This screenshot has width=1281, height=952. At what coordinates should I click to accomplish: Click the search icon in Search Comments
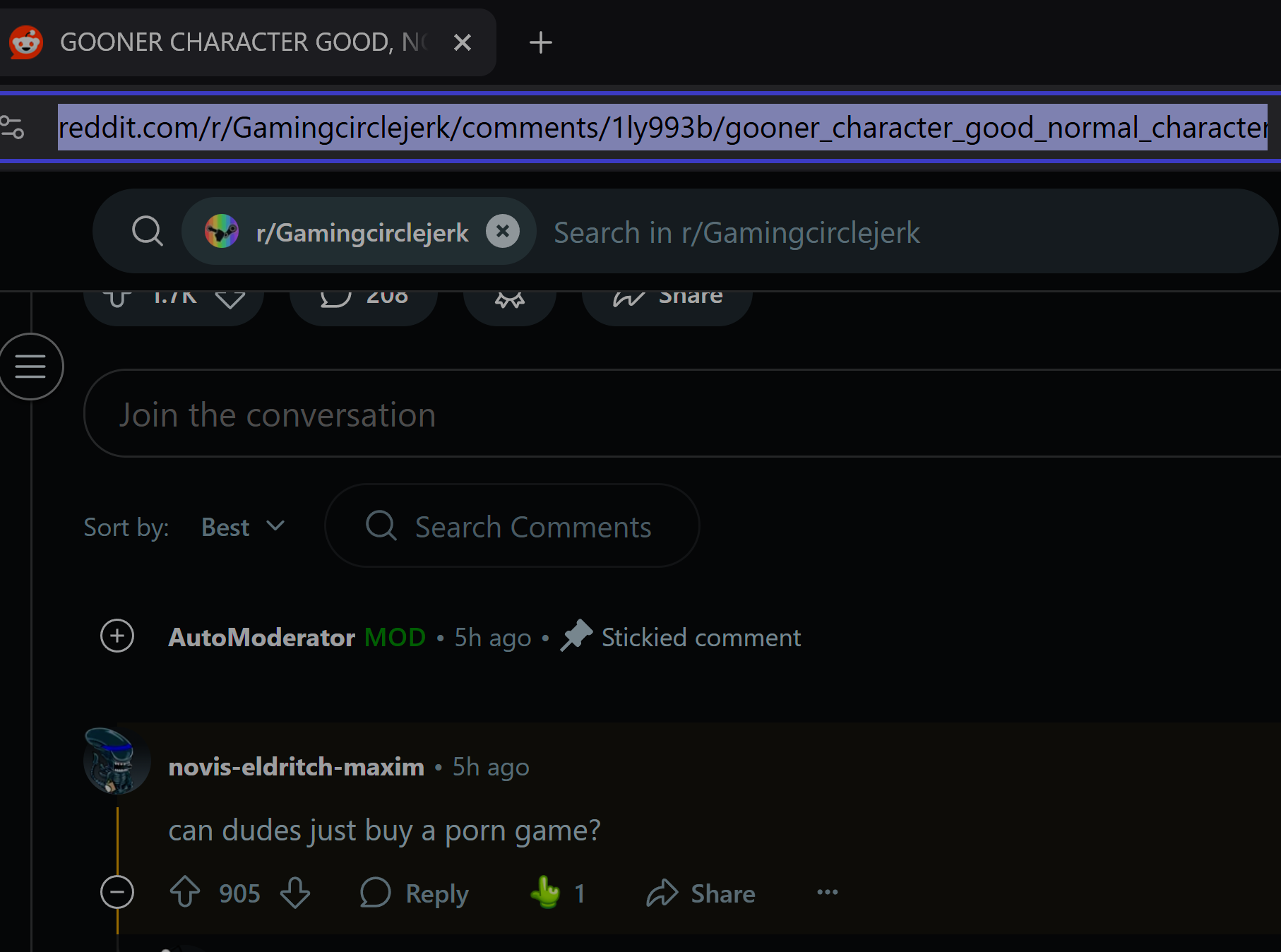[x=381, y=525]
